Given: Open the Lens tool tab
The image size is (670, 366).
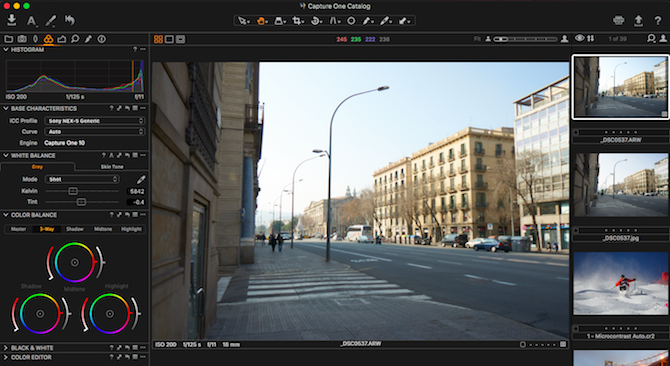Looking at the screenshot, I should (x=35, y=39).
